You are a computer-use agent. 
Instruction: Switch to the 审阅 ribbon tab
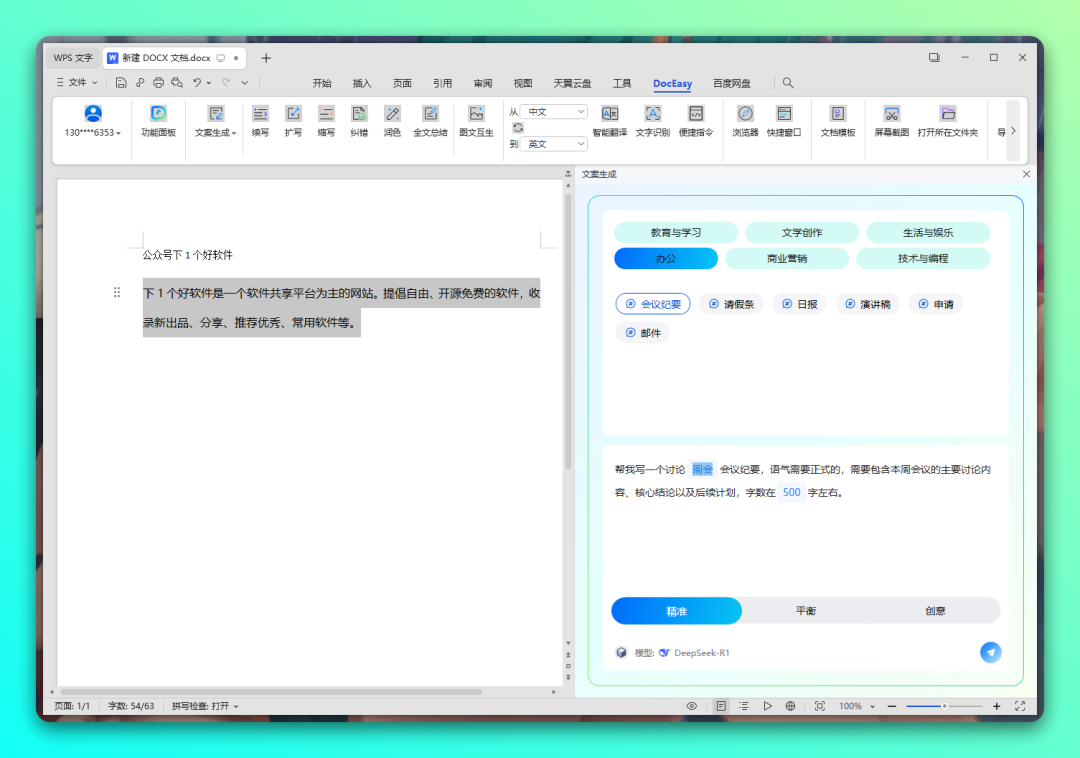pyautogui.click(x=483, y=84)
